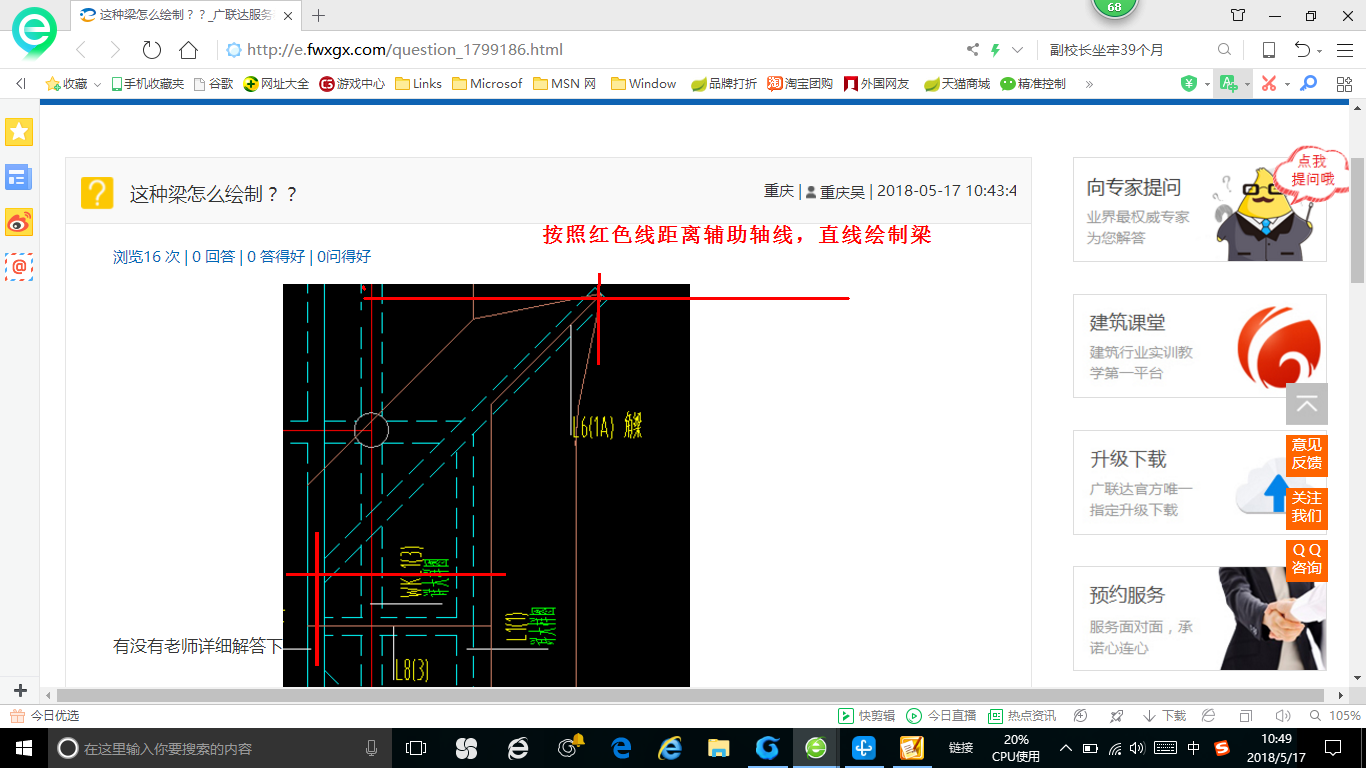Click the magnifier search icon

(x=1224, y=50)
